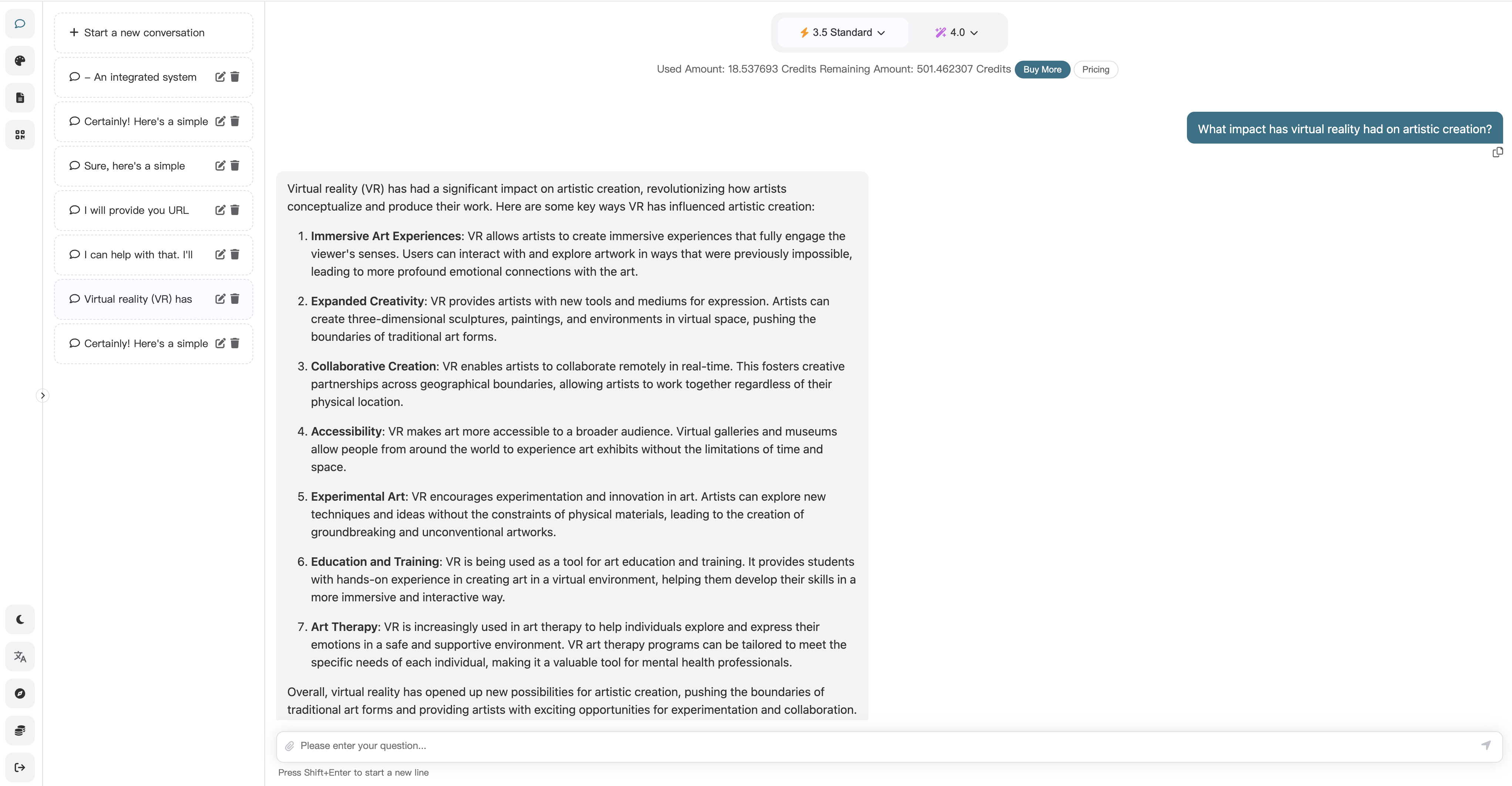Copy the user's question message
The image size is (1512, 786).
pos(1497,152)
